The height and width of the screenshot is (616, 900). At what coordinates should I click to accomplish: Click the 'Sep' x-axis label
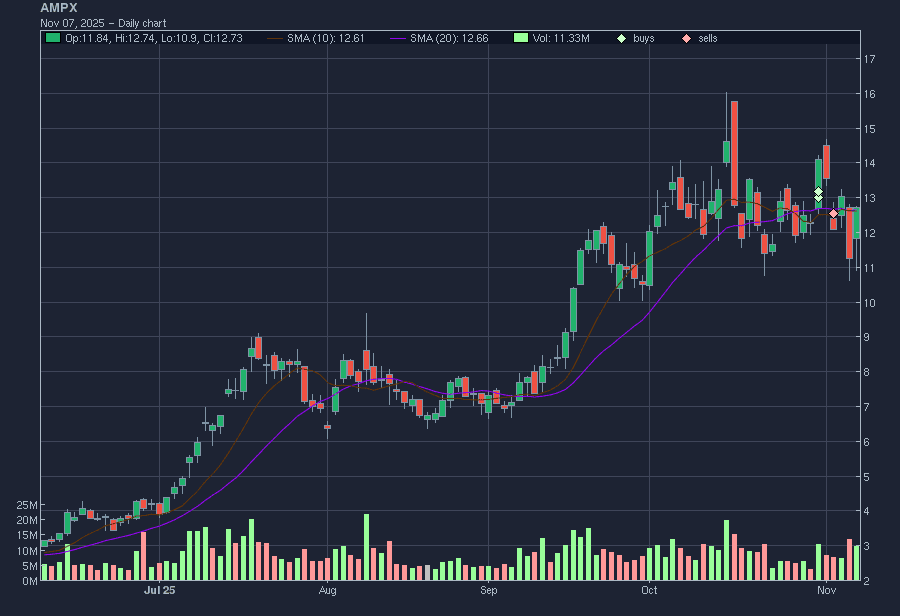click(x=488, y=590)
